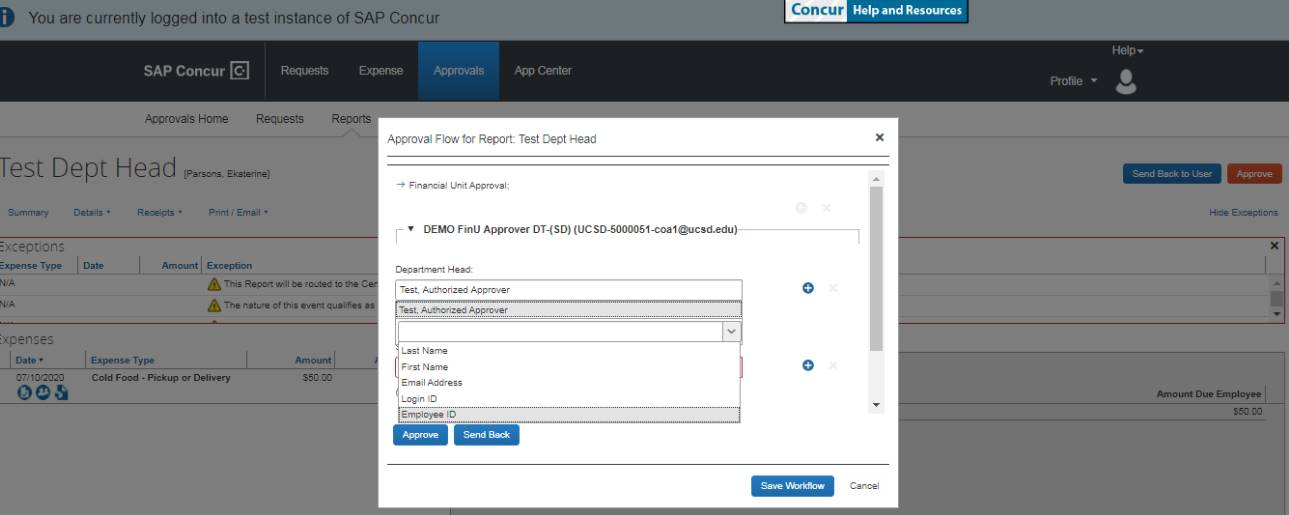1289x515 pixels.
Task: Click warning icon on 'nature of this event' exception
Action: 214,306
